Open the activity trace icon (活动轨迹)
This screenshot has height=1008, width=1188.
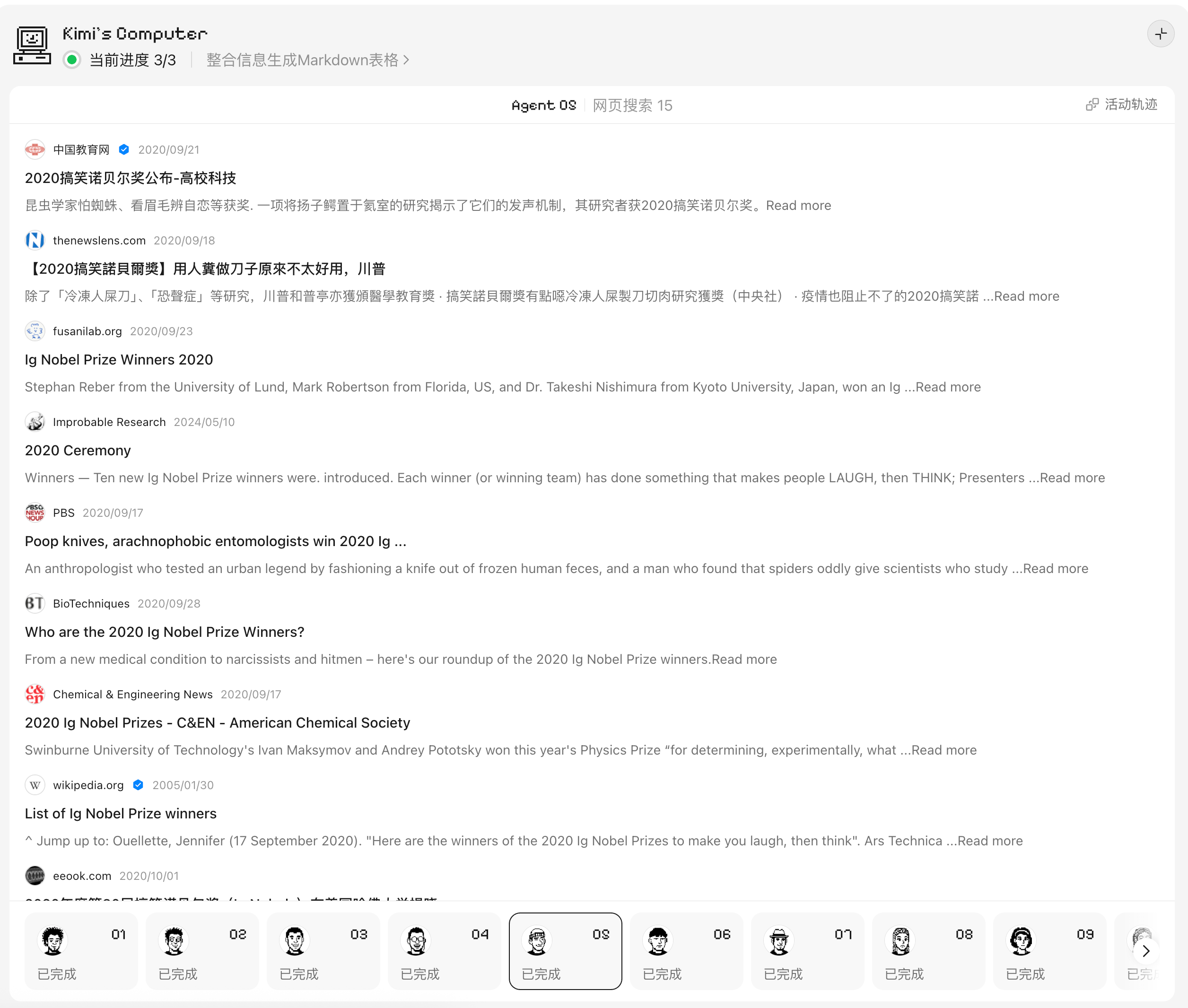click(x=1092, y=104)
